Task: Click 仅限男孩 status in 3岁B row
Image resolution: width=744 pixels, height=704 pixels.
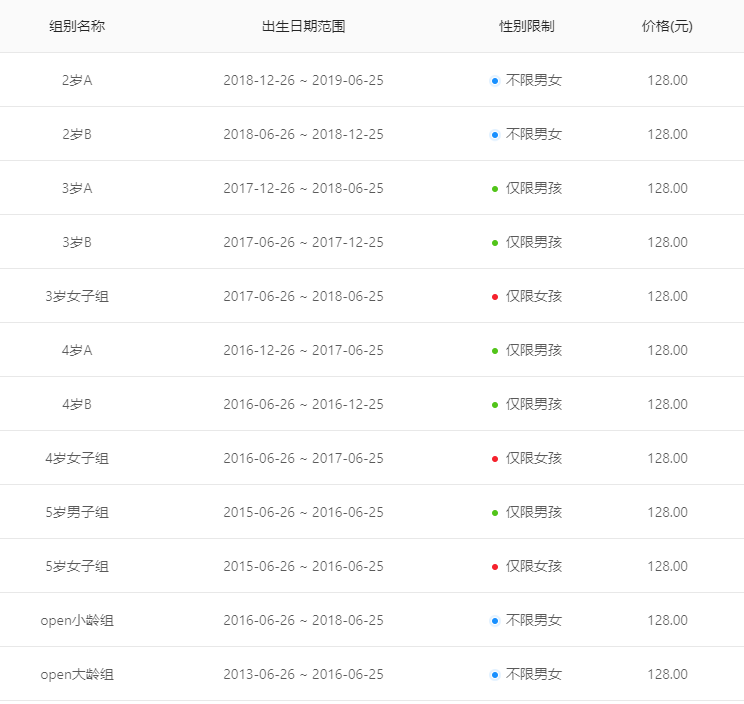Action: click(526, 242)
